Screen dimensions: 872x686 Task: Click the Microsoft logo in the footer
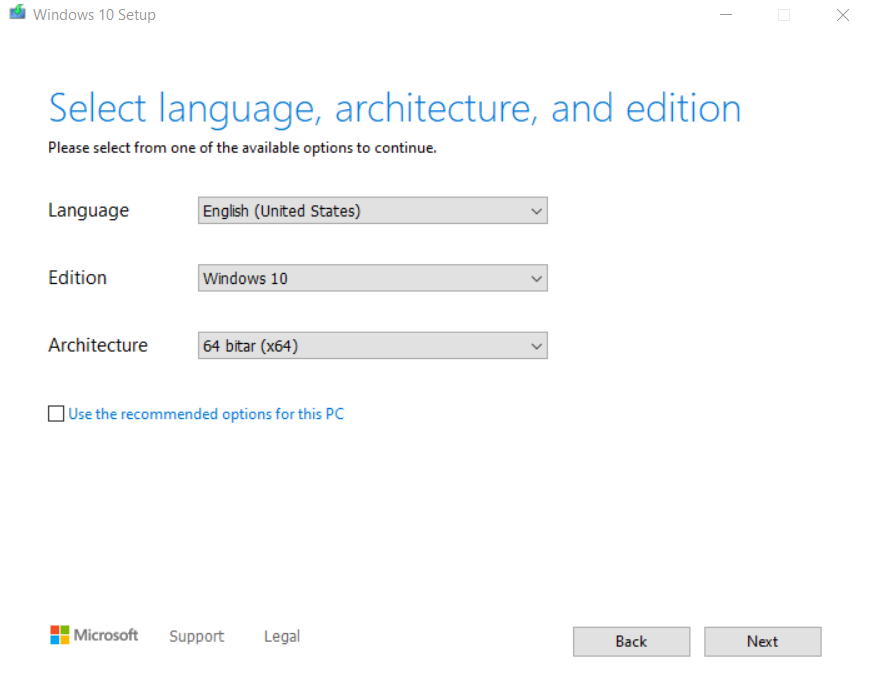click(94, 635)
